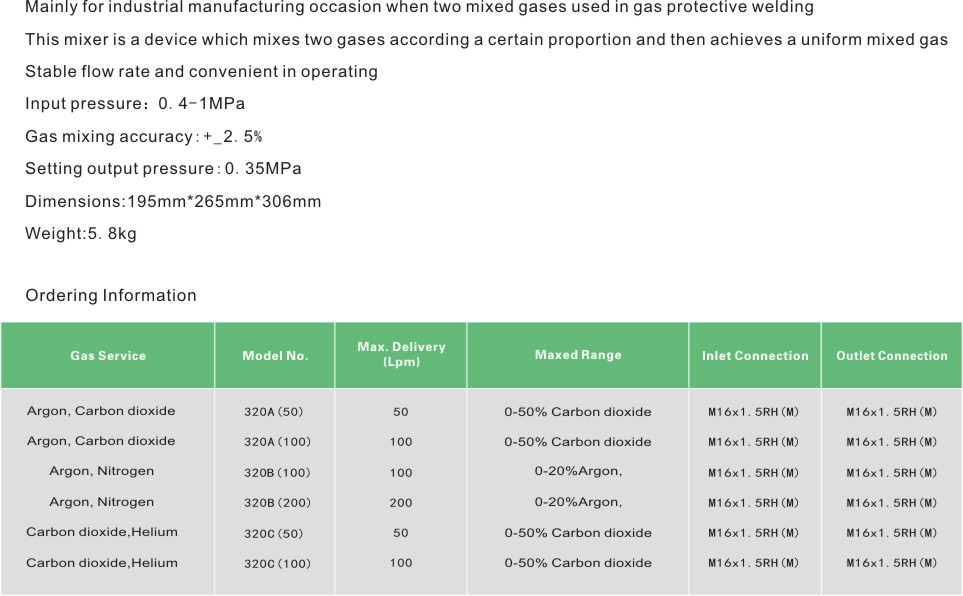Select model 320B (100) cell
Image resolution: width=963 pixels, height=596 pixels.
pos(277,472)
